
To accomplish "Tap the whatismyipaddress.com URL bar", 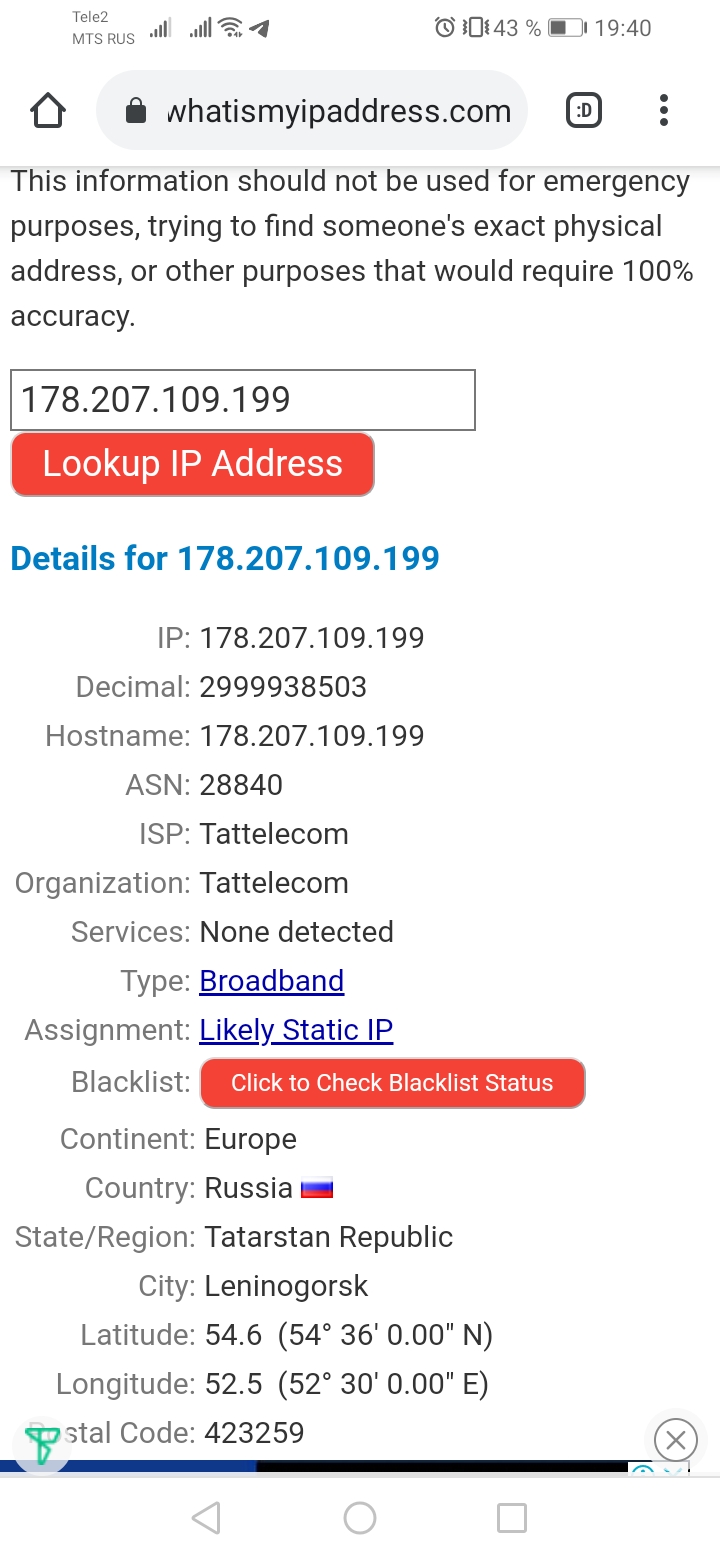I will [x=312, y=111].
